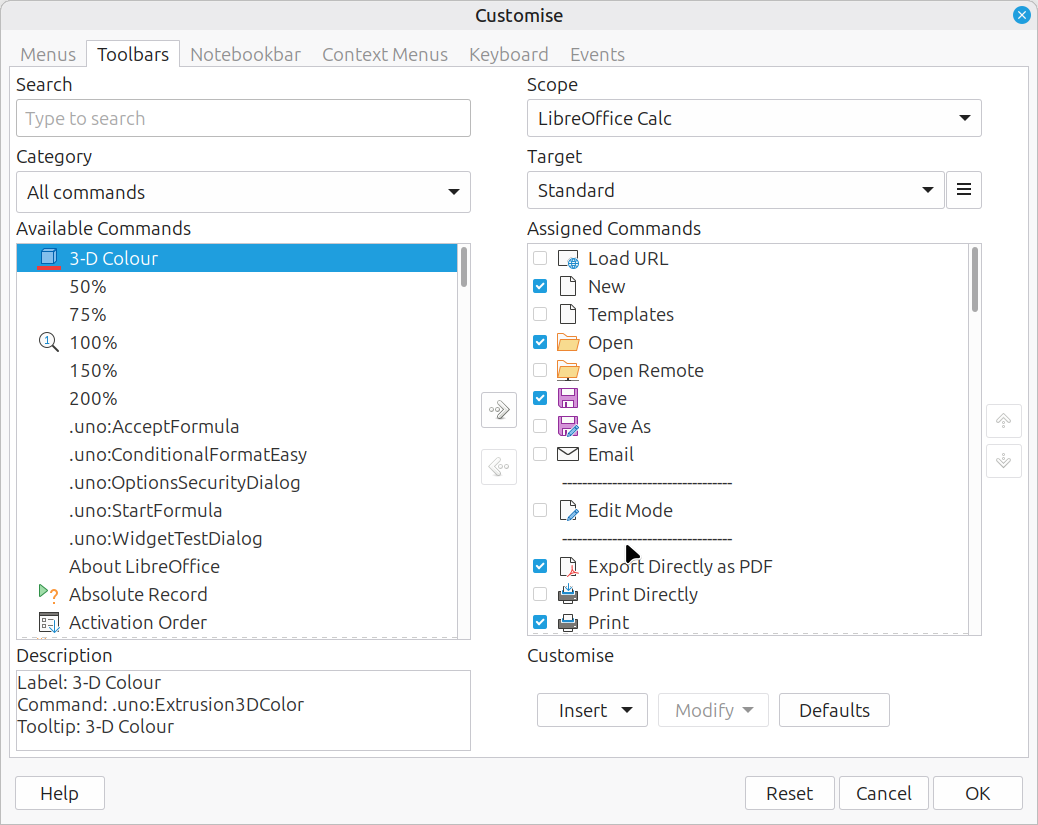This screenshot has height=825, width=1038.
Task: Uncheck the Save command checkbox
Action: pos(540,398)
